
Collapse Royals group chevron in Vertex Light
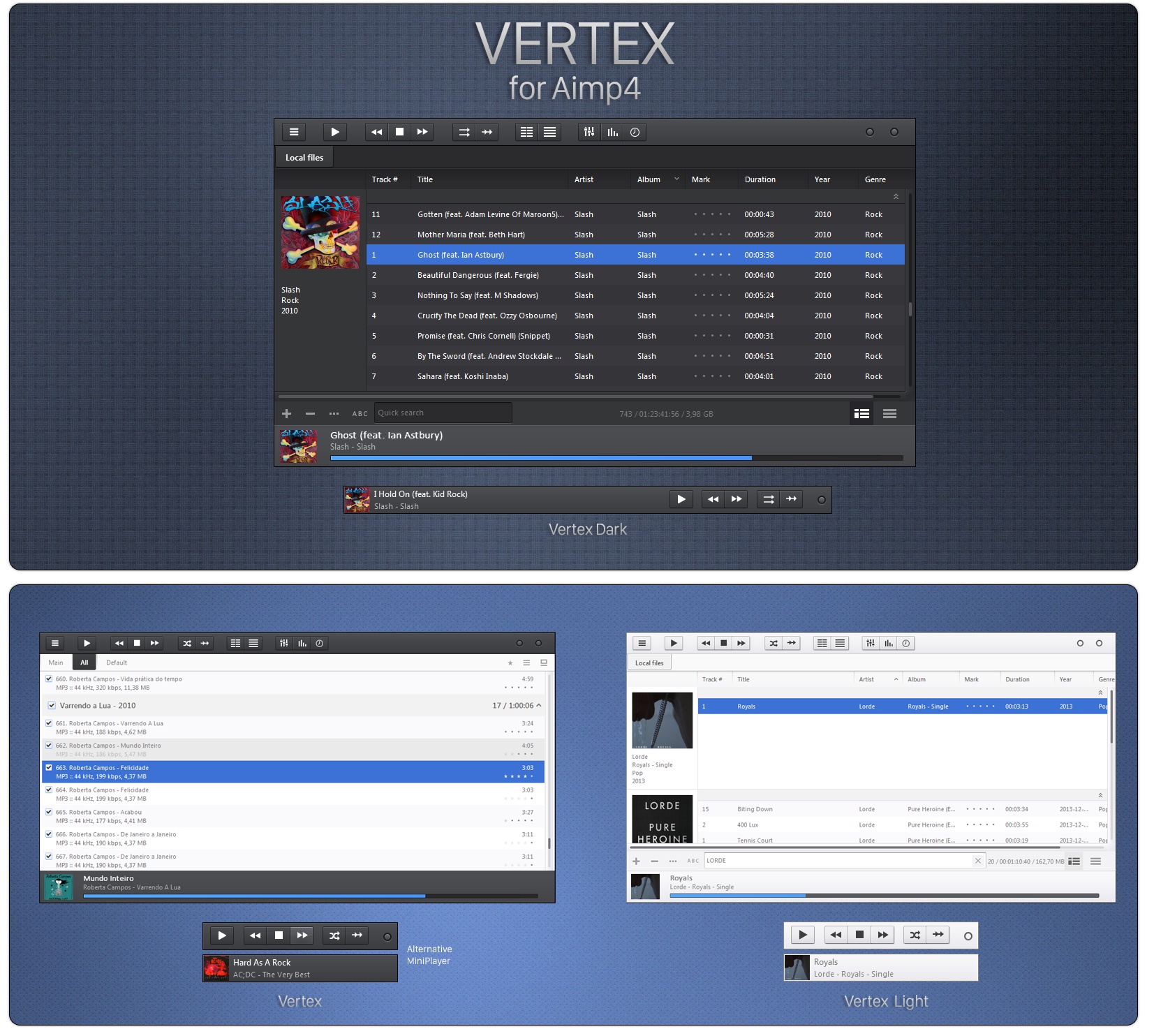1100,693
